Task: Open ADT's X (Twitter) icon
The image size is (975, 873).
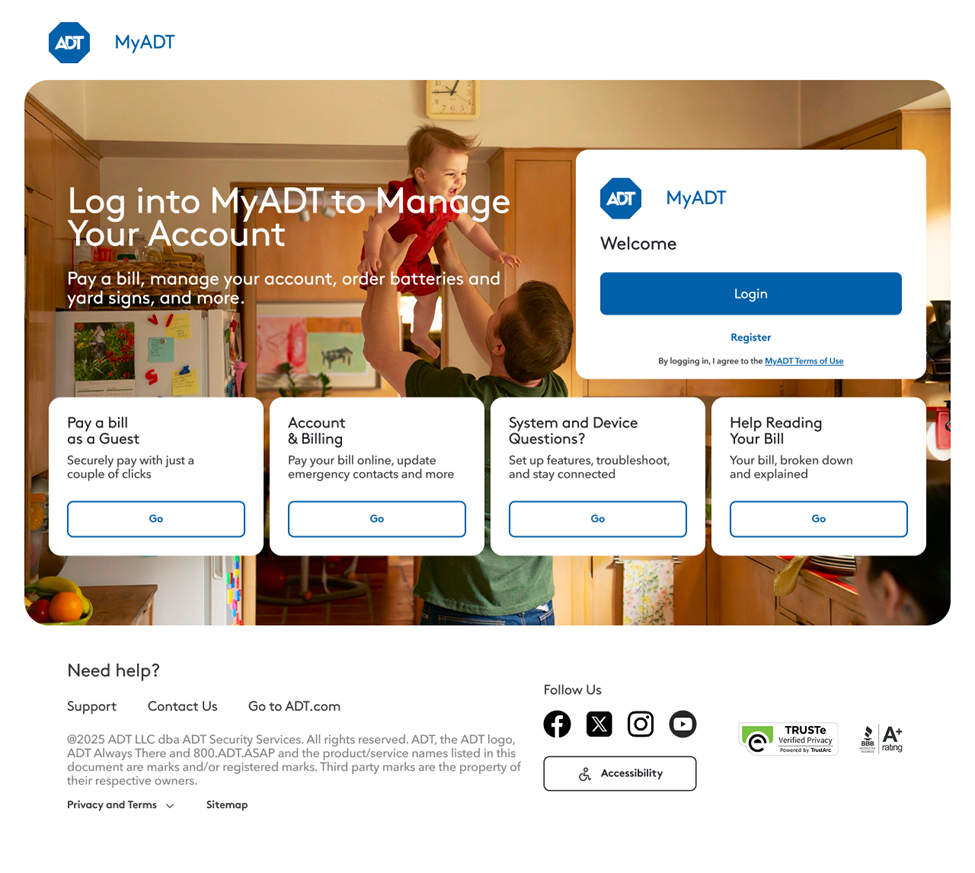Action: tap(599, 724)
